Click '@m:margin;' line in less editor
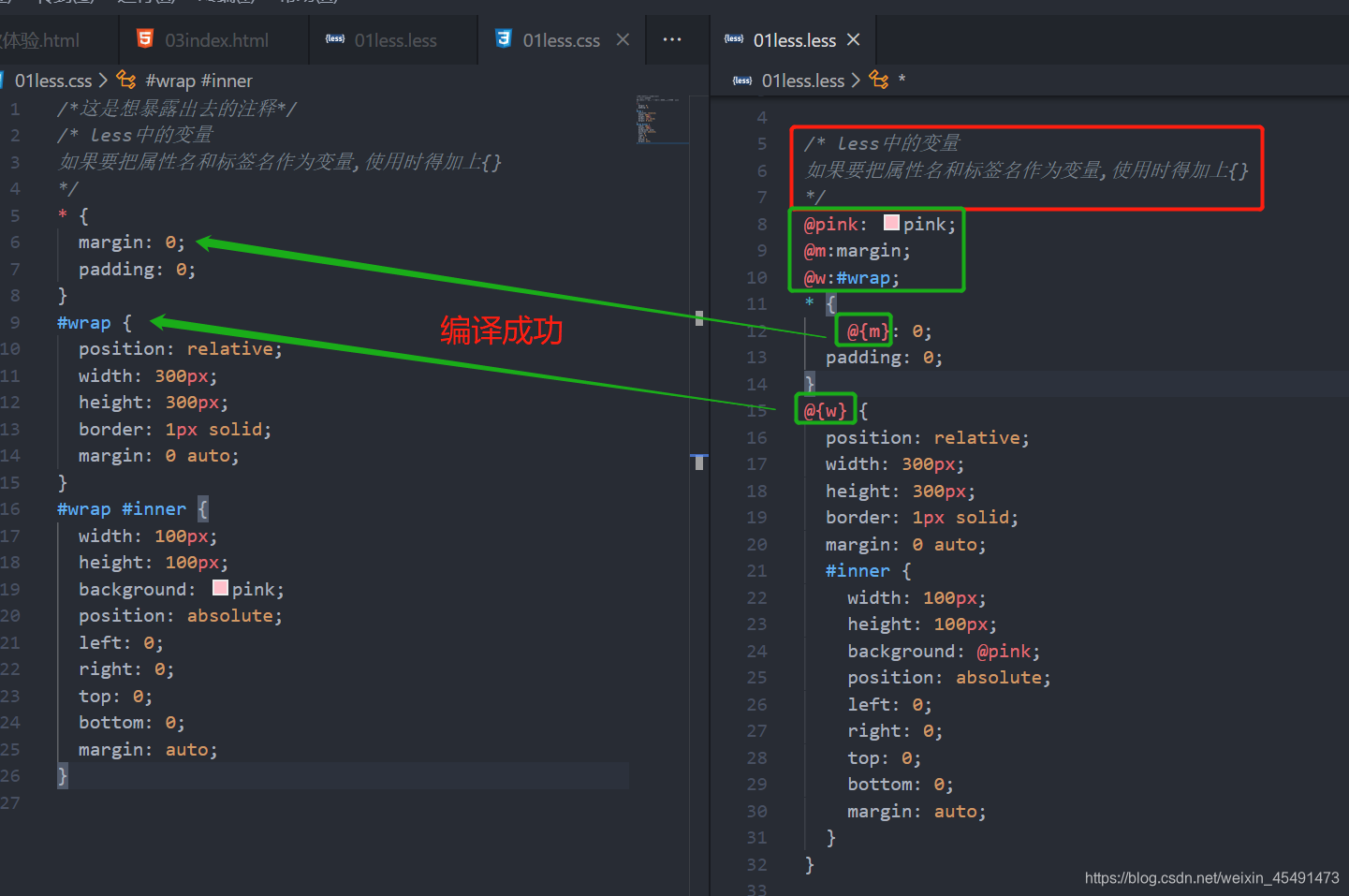1349x896 pixels. (x=857, y=251)
